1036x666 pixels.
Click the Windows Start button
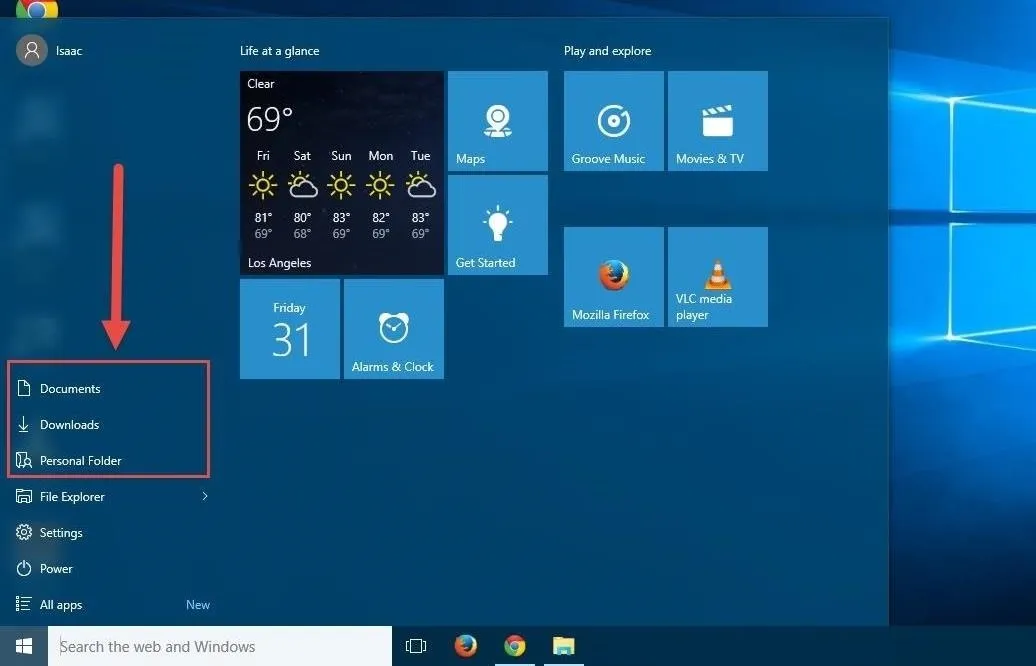click(x=24, y=646)
